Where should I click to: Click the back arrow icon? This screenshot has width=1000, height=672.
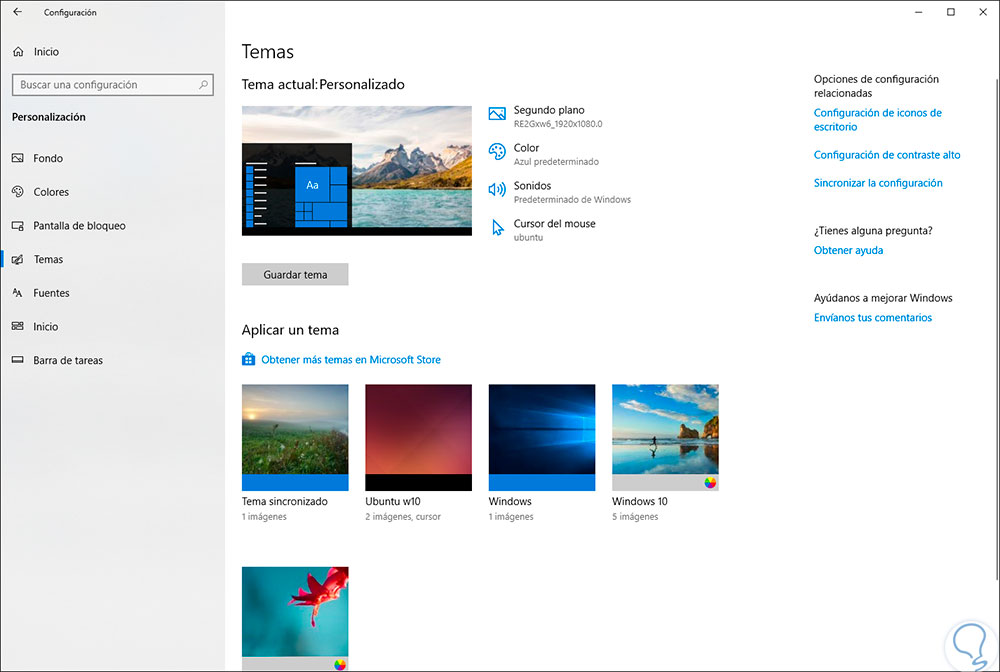(x=17, y=12)
